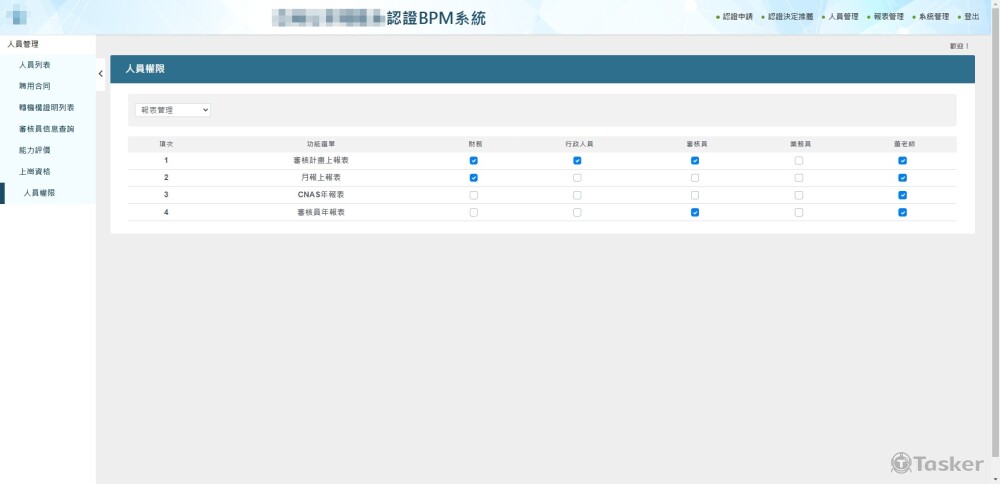Uncheck 董老師 for CNAS年報表
The width and height of the screenshot is (1000, 484).
[x=902, y=195]
